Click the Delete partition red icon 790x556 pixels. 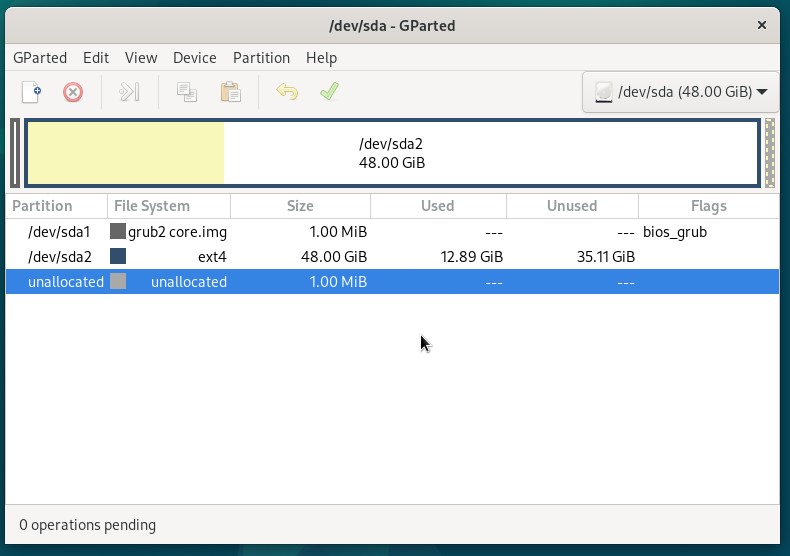click(x=73, y=92)
